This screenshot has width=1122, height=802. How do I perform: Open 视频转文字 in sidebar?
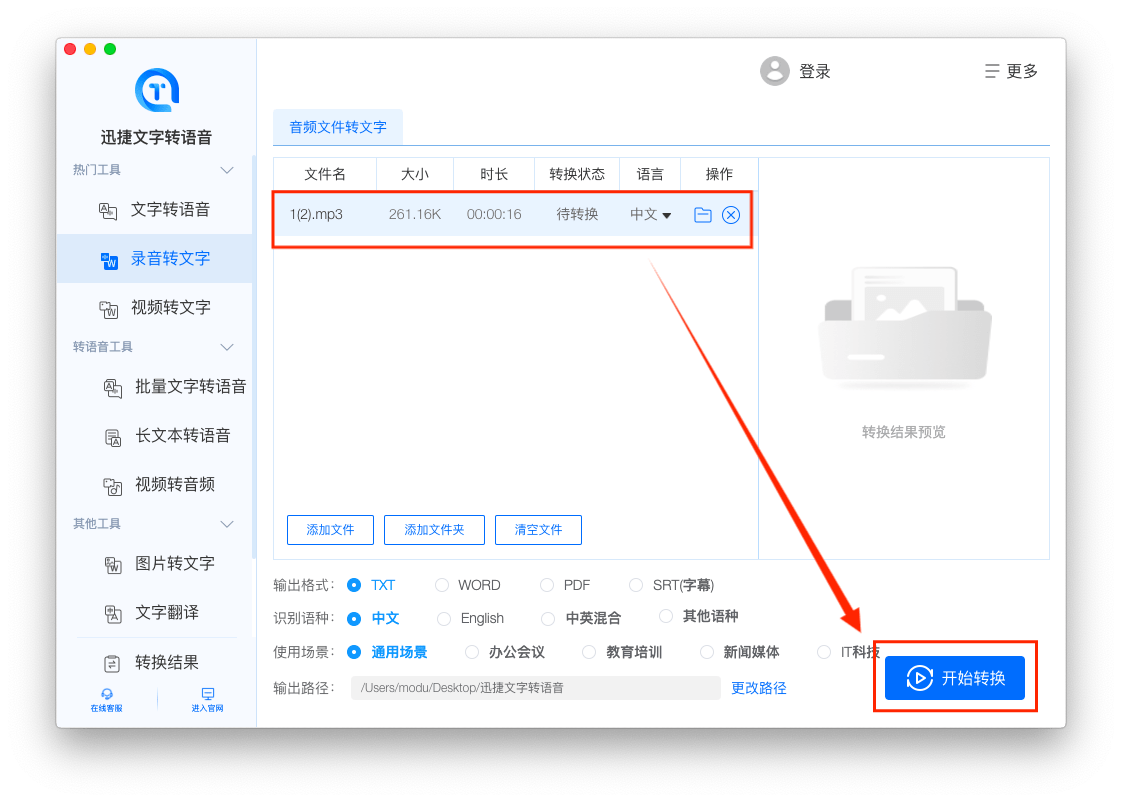coord(155,308)
